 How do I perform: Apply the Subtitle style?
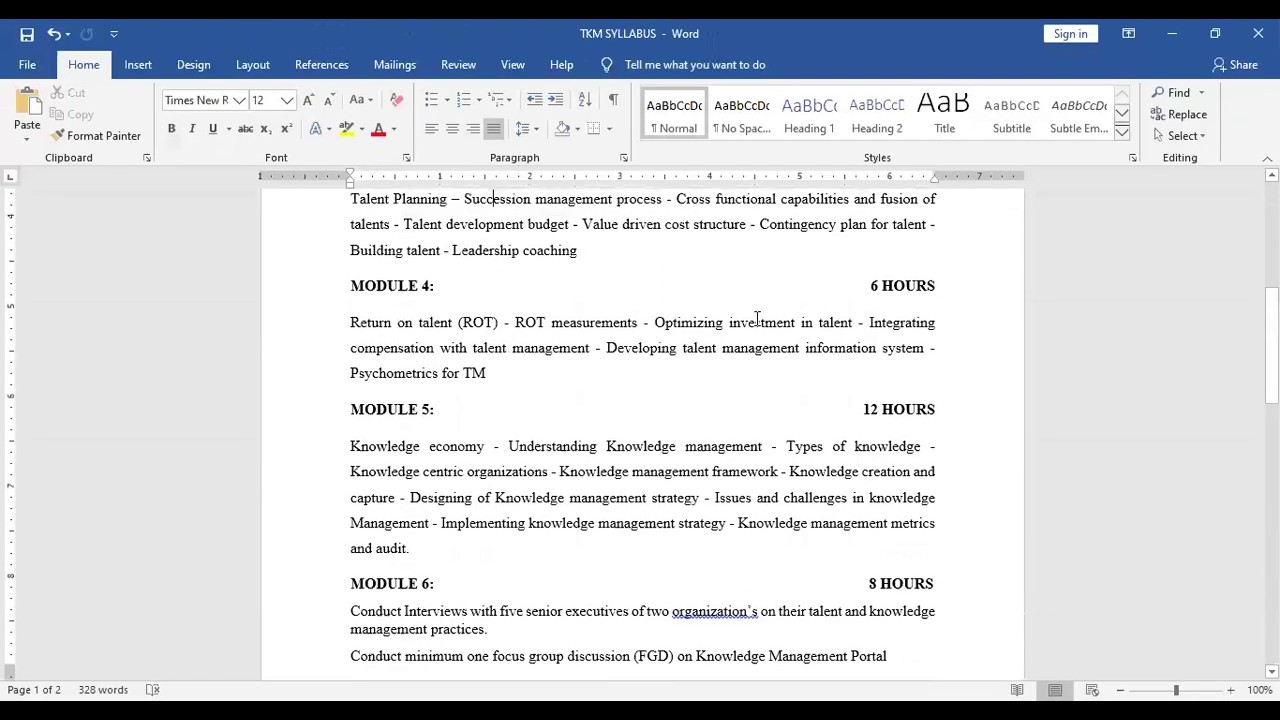(x=1012, y=113)
